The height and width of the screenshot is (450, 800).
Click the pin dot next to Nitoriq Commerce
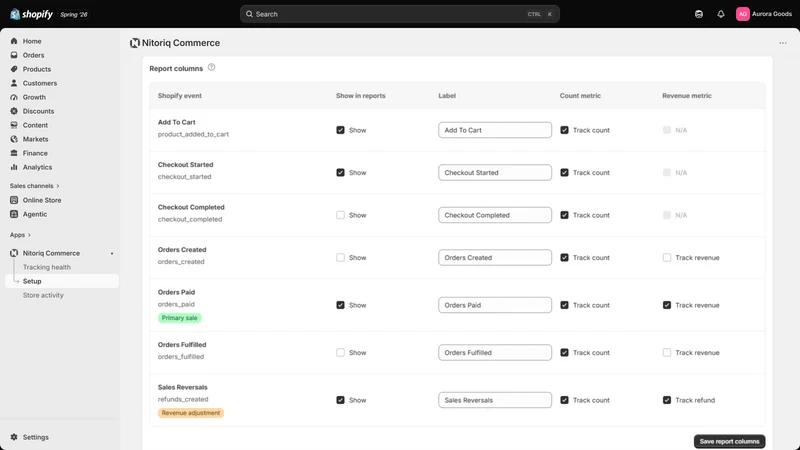112,254
